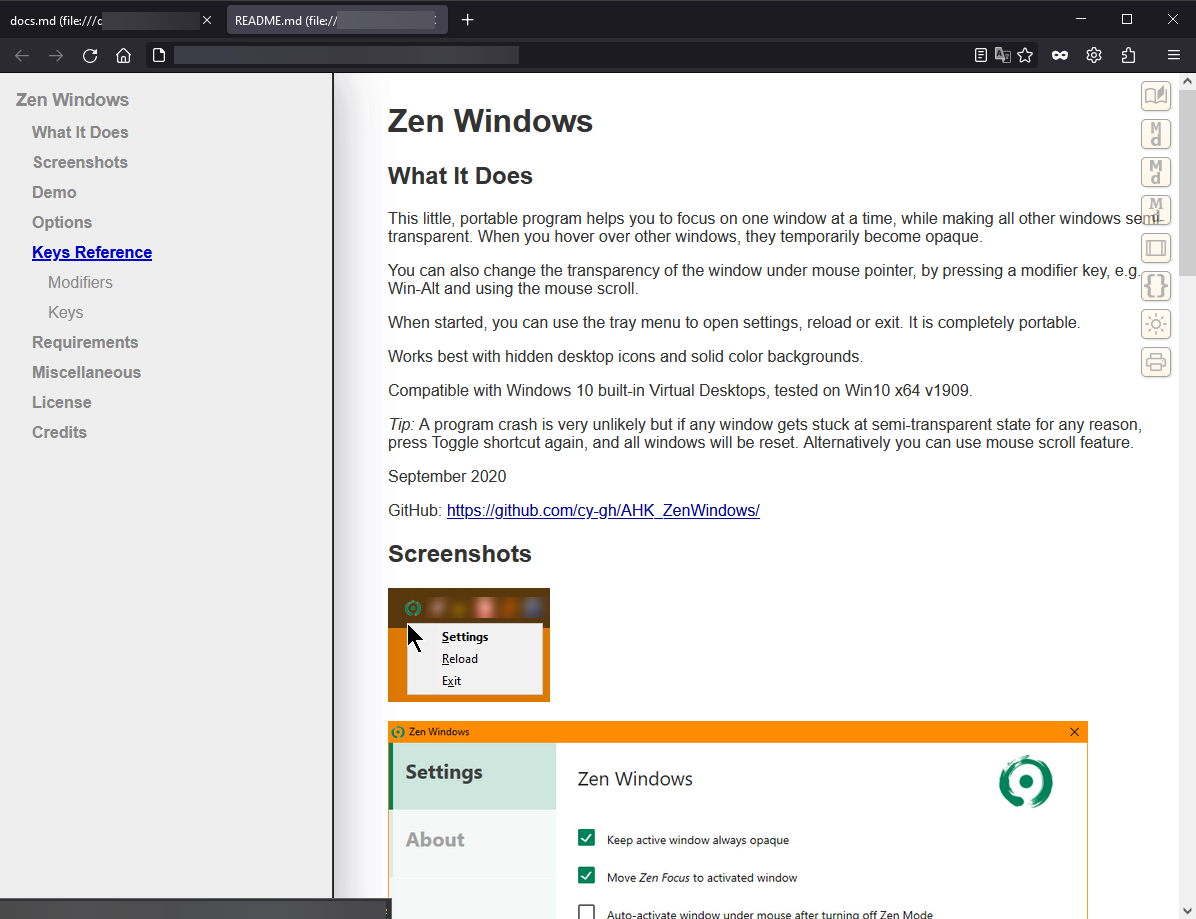Open Options in the sidebar outline
Screen dimensions: 1196x919
[x=62, y=223]
